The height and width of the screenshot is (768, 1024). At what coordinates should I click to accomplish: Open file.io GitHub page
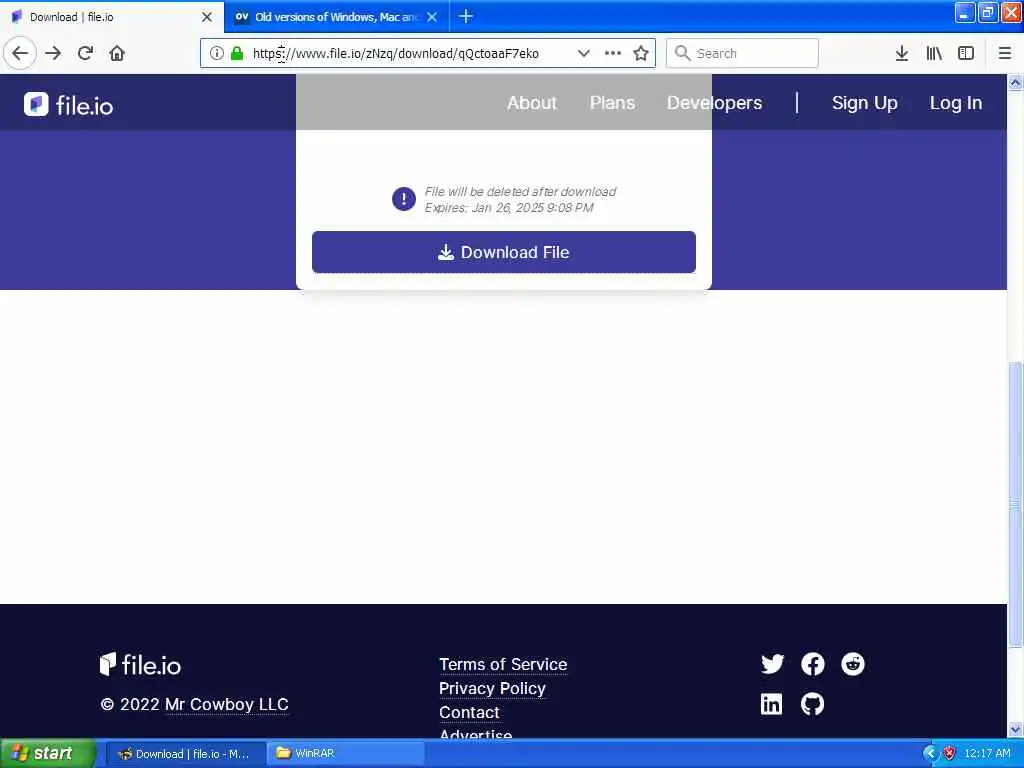(812, 704)
